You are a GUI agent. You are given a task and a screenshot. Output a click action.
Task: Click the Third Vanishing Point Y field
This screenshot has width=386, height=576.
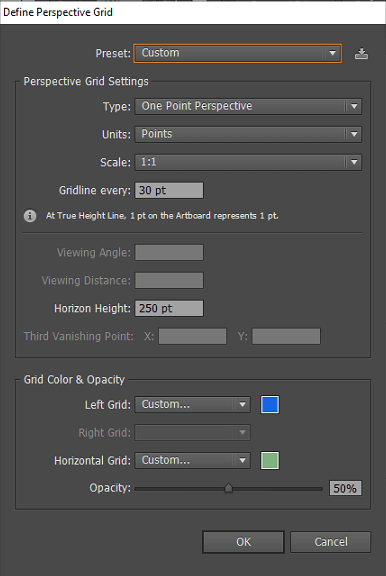pos(286,336)
